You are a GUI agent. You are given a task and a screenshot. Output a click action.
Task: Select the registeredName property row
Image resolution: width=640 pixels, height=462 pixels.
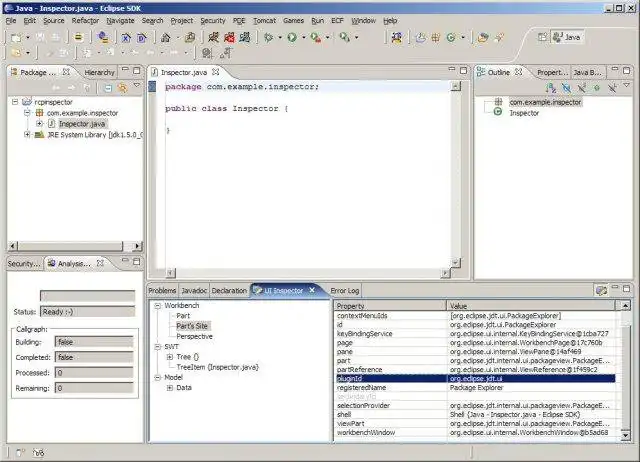tap(475, 387)
